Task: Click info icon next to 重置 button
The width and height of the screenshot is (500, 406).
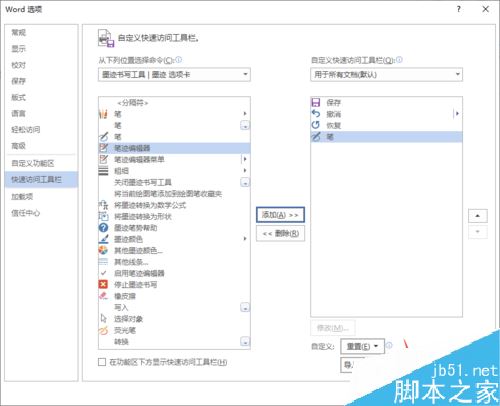Action: 389,346
